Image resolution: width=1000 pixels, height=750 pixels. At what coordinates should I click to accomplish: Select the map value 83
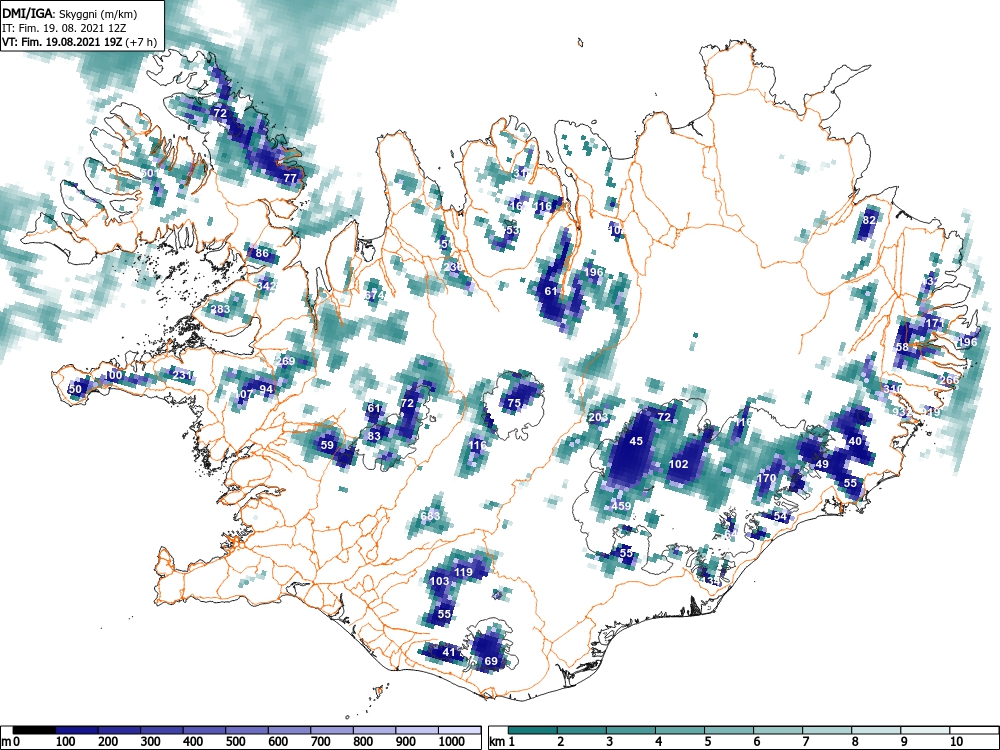(374, 436)
